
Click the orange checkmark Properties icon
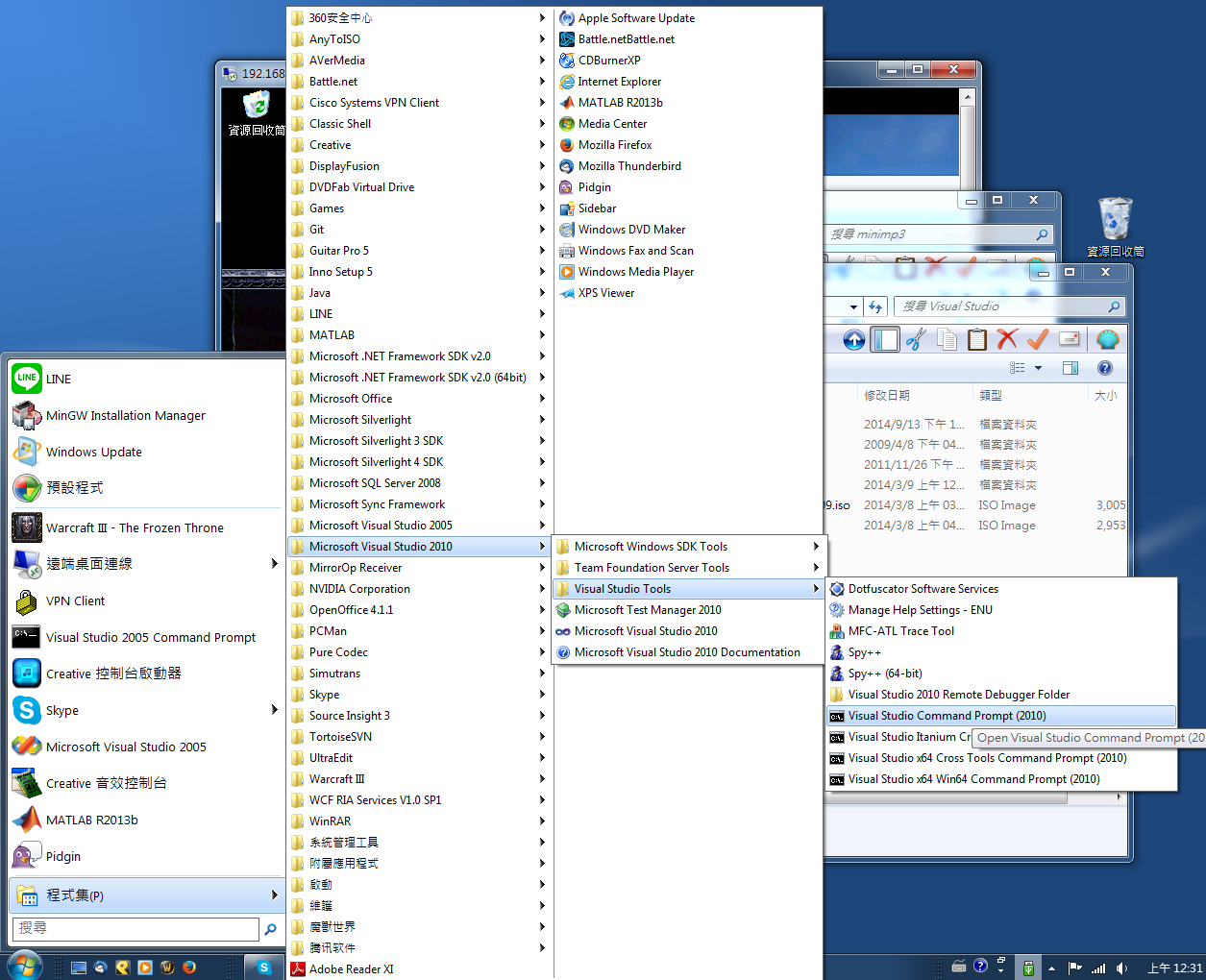coord(1038,339)
